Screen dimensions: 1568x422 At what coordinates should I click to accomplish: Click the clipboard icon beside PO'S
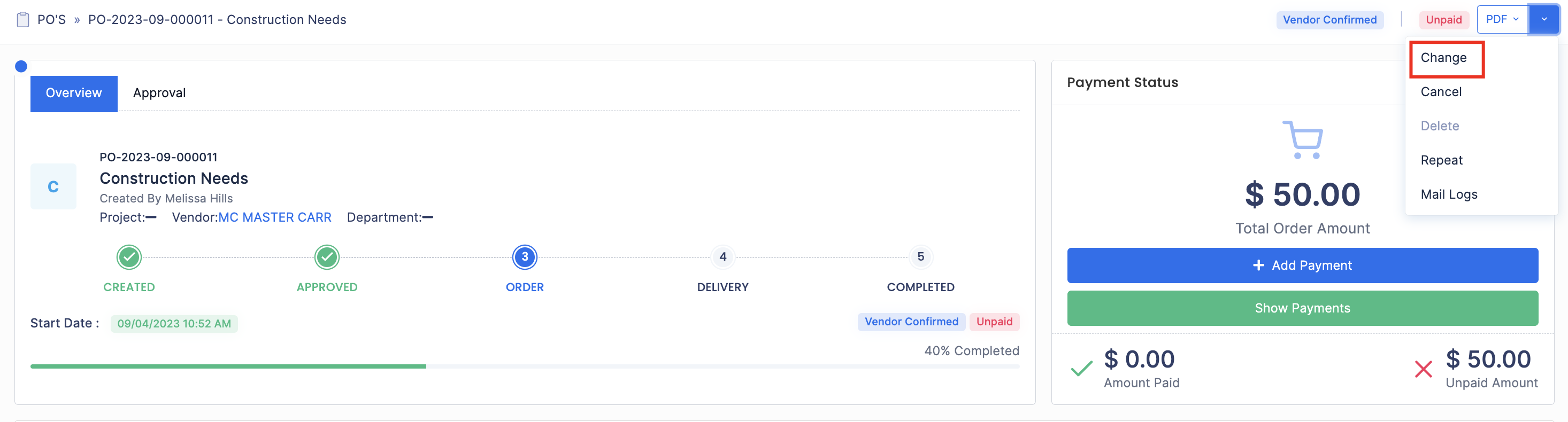[22, 20]
